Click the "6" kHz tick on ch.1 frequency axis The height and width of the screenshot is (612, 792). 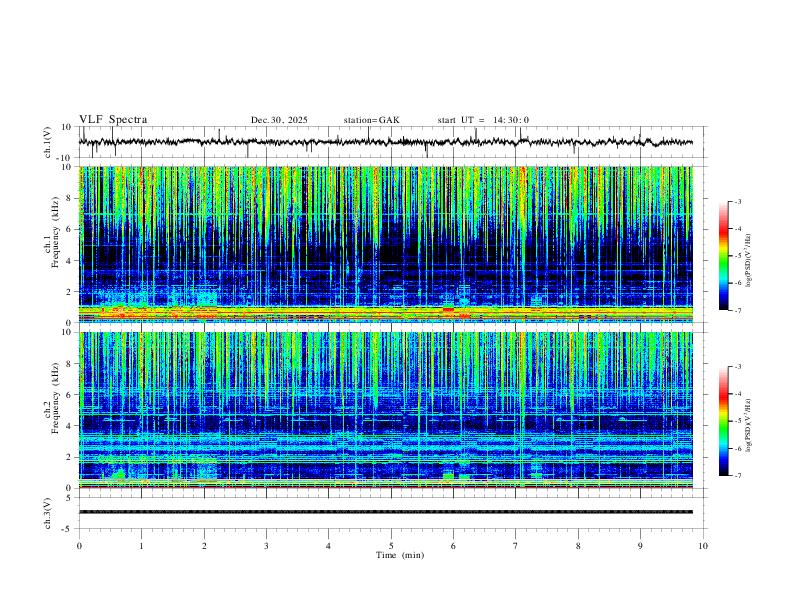click(x=70, y=230)
